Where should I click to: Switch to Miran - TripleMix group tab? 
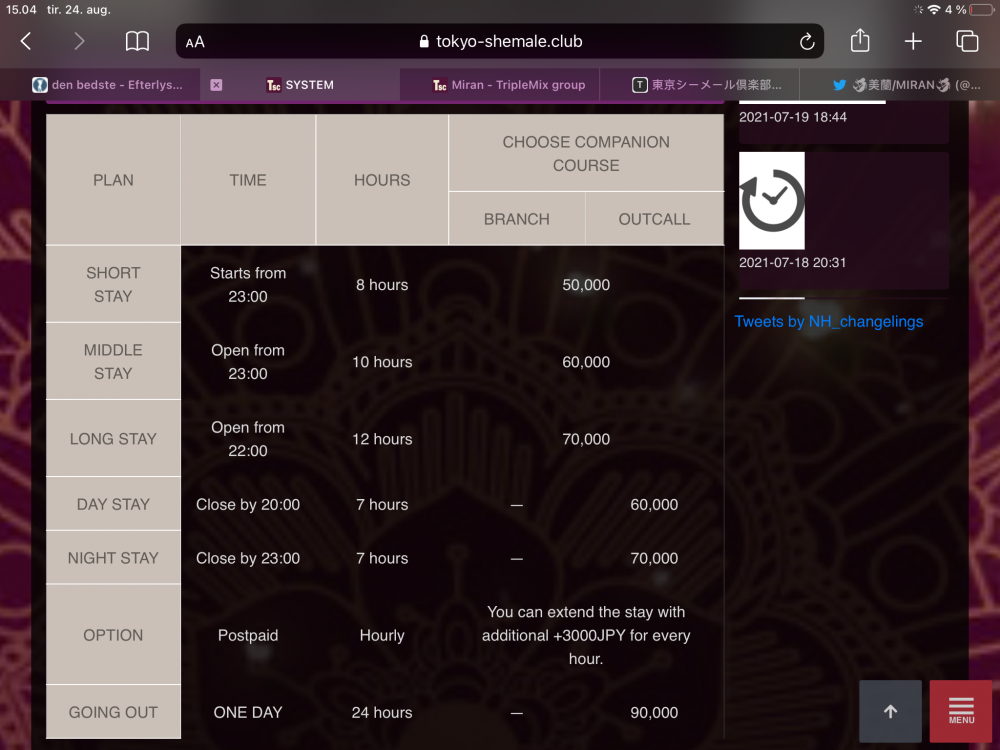(509, 85)
